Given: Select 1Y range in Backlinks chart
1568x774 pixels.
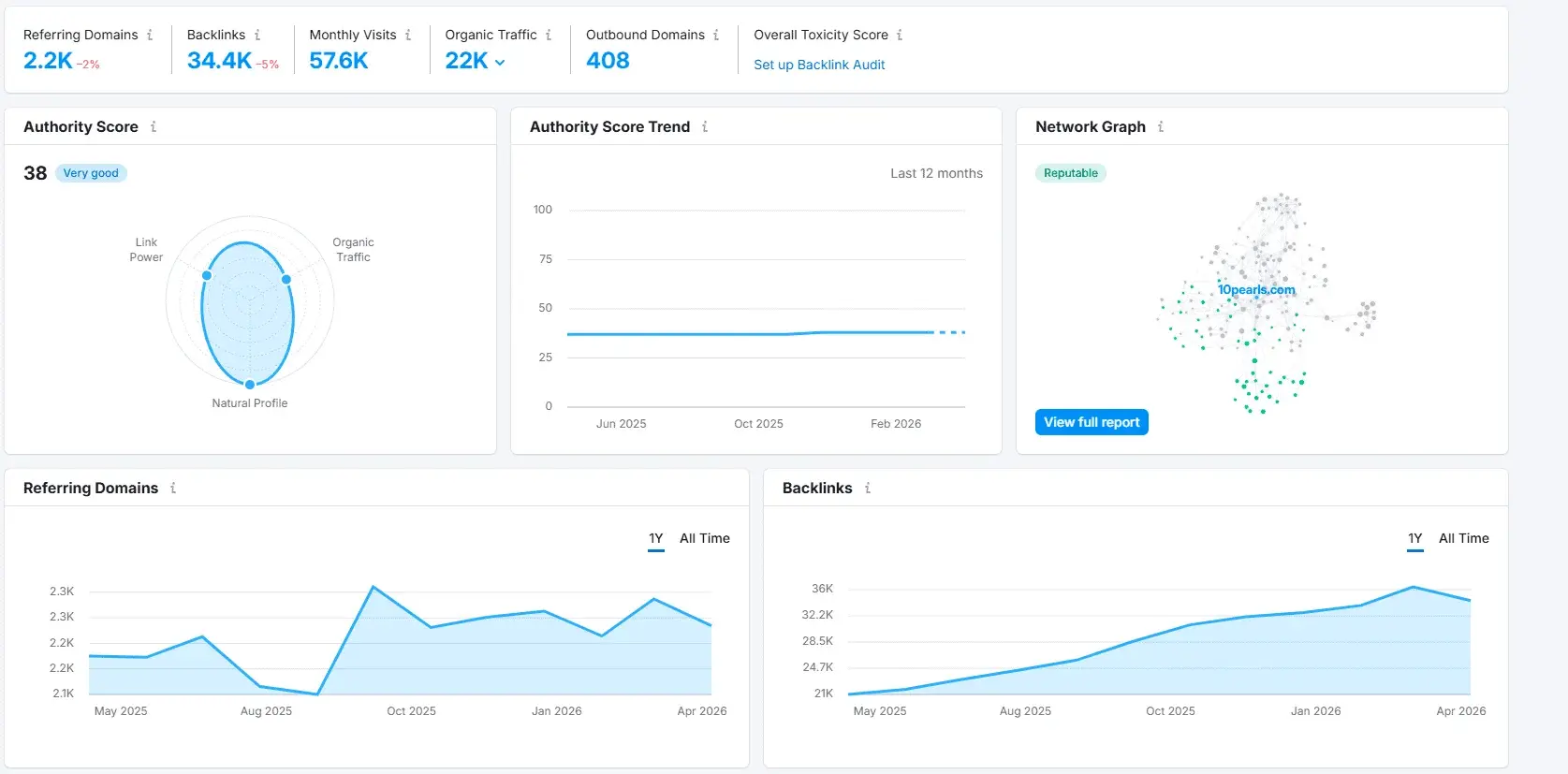Looking at the screenshot, I should tap(1414, 538).
